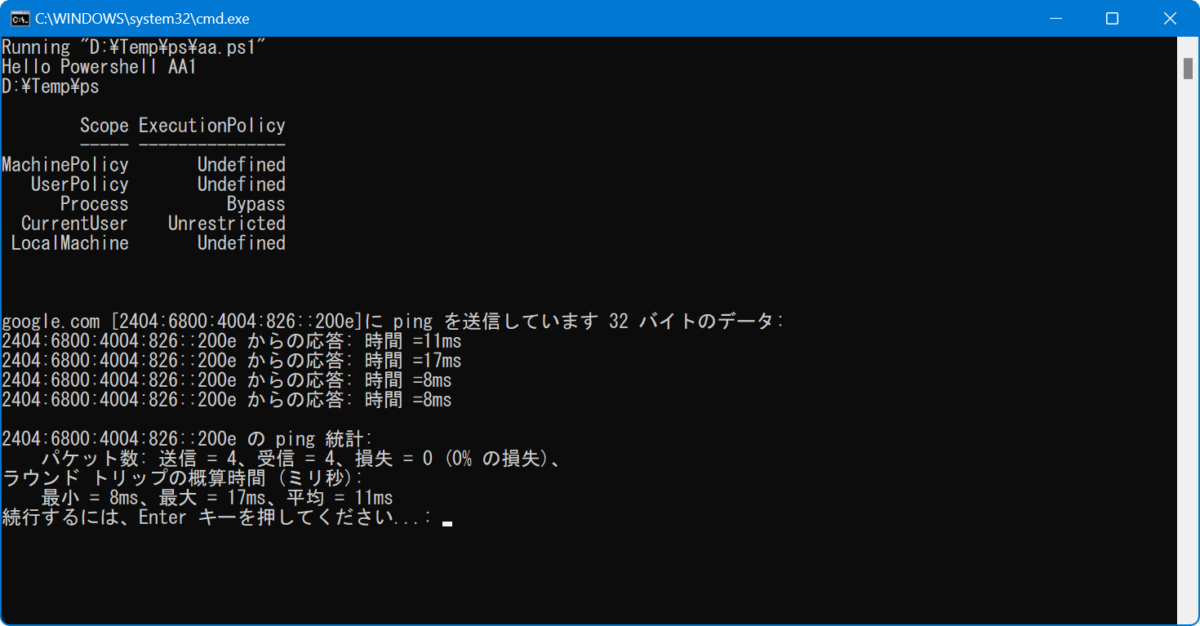Screen dimensions: 1200x626
Task: Click the standalone D:¥Temp¥ps path line
Action: pyautogui.click(x=50, y=87)
